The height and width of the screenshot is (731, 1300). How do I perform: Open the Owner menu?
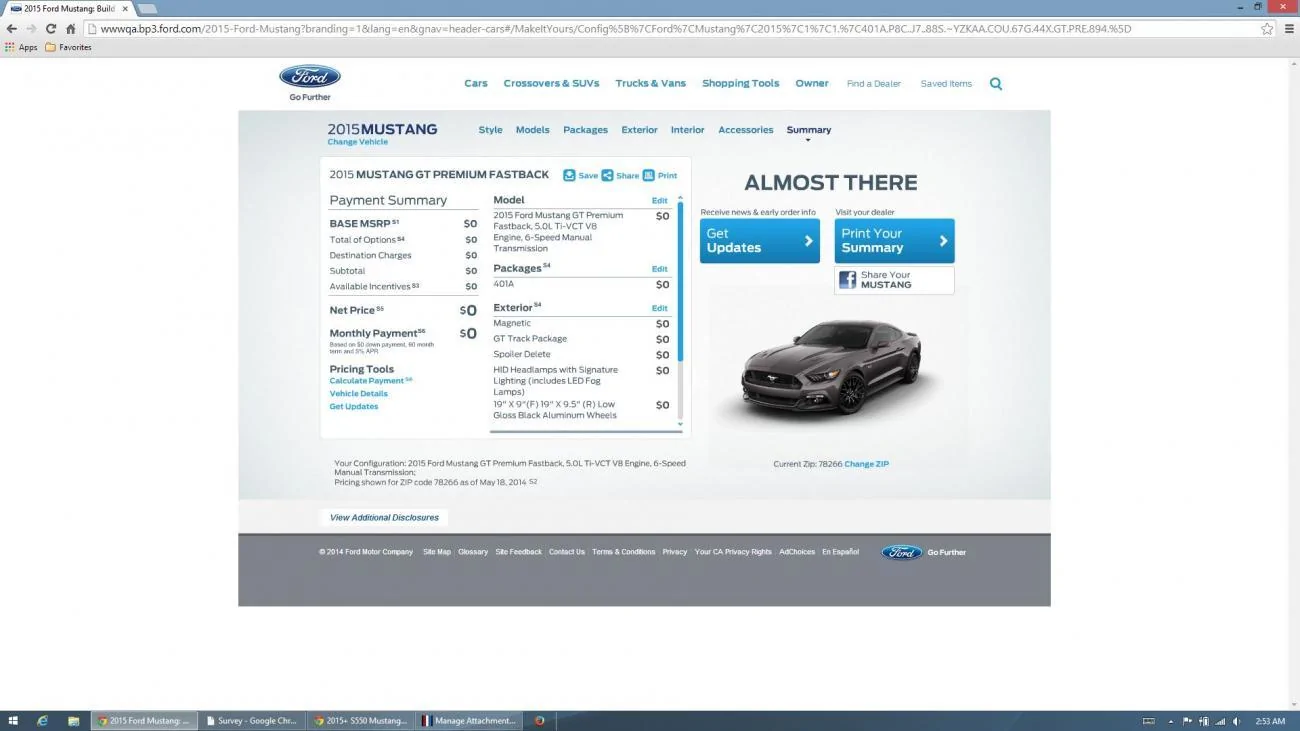pos(812,84)
